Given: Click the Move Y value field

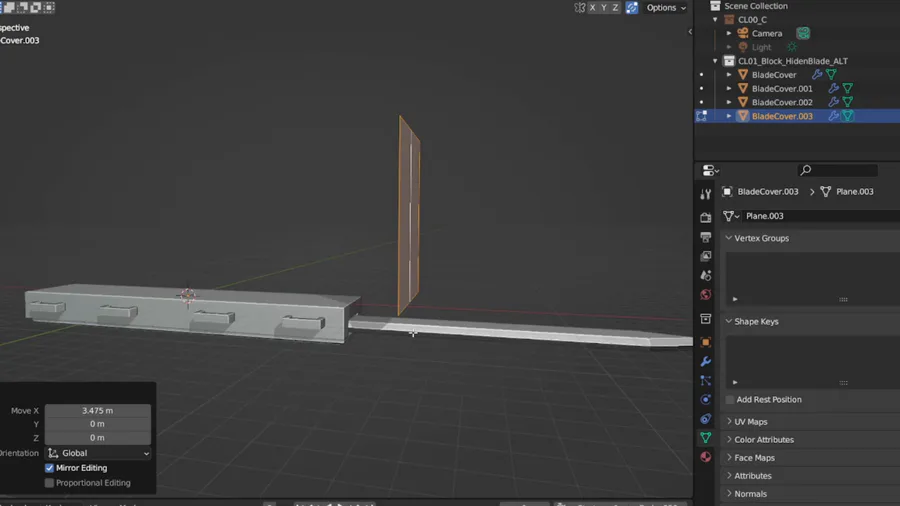Looking at the screenshot, I should 98,424.
